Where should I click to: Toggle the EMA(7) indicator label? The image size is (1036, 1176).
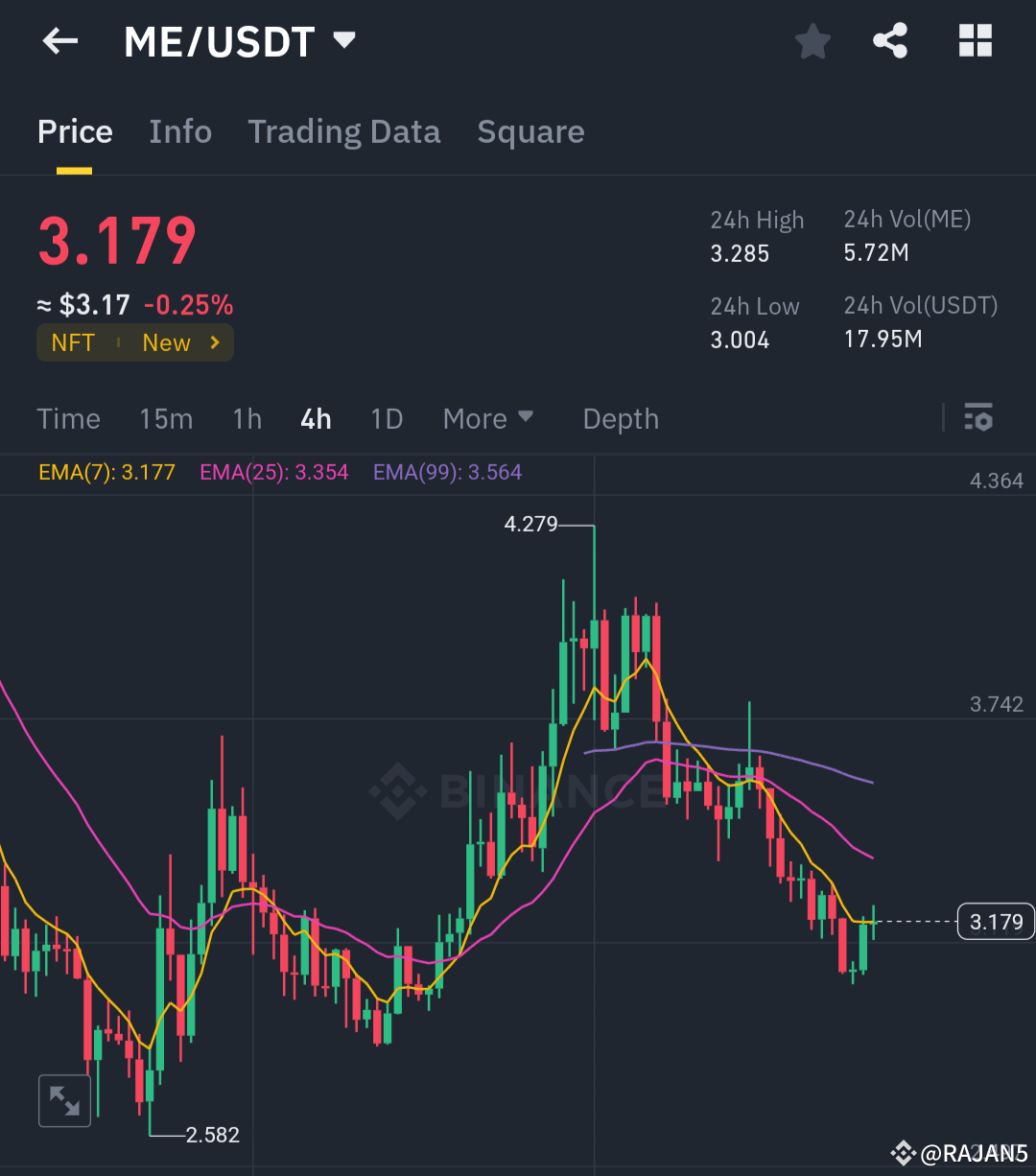[x=106, y=472]
